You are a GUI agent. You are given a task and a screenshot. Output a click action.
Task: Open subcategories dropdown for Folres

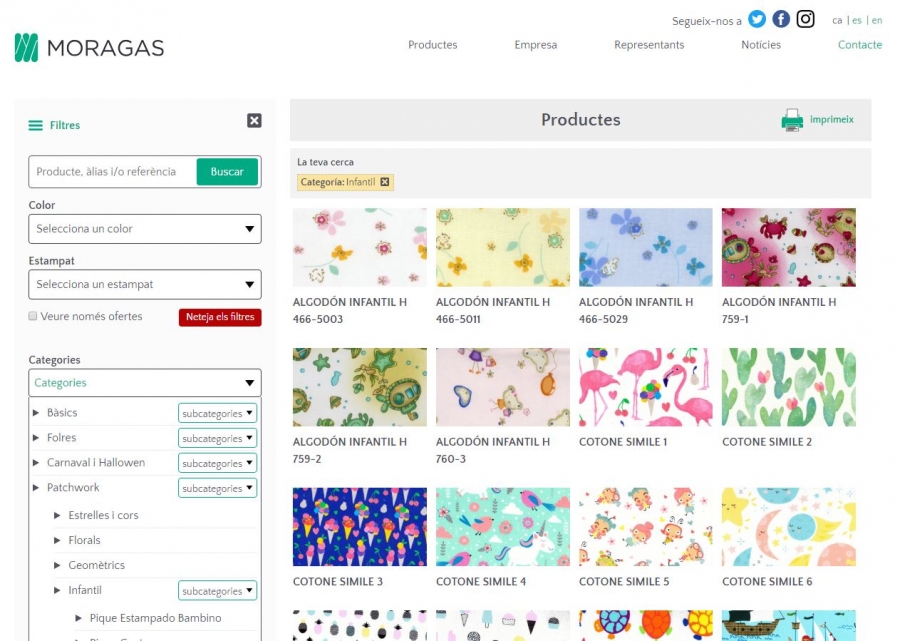pyautogui.click(x=217, y=438)
